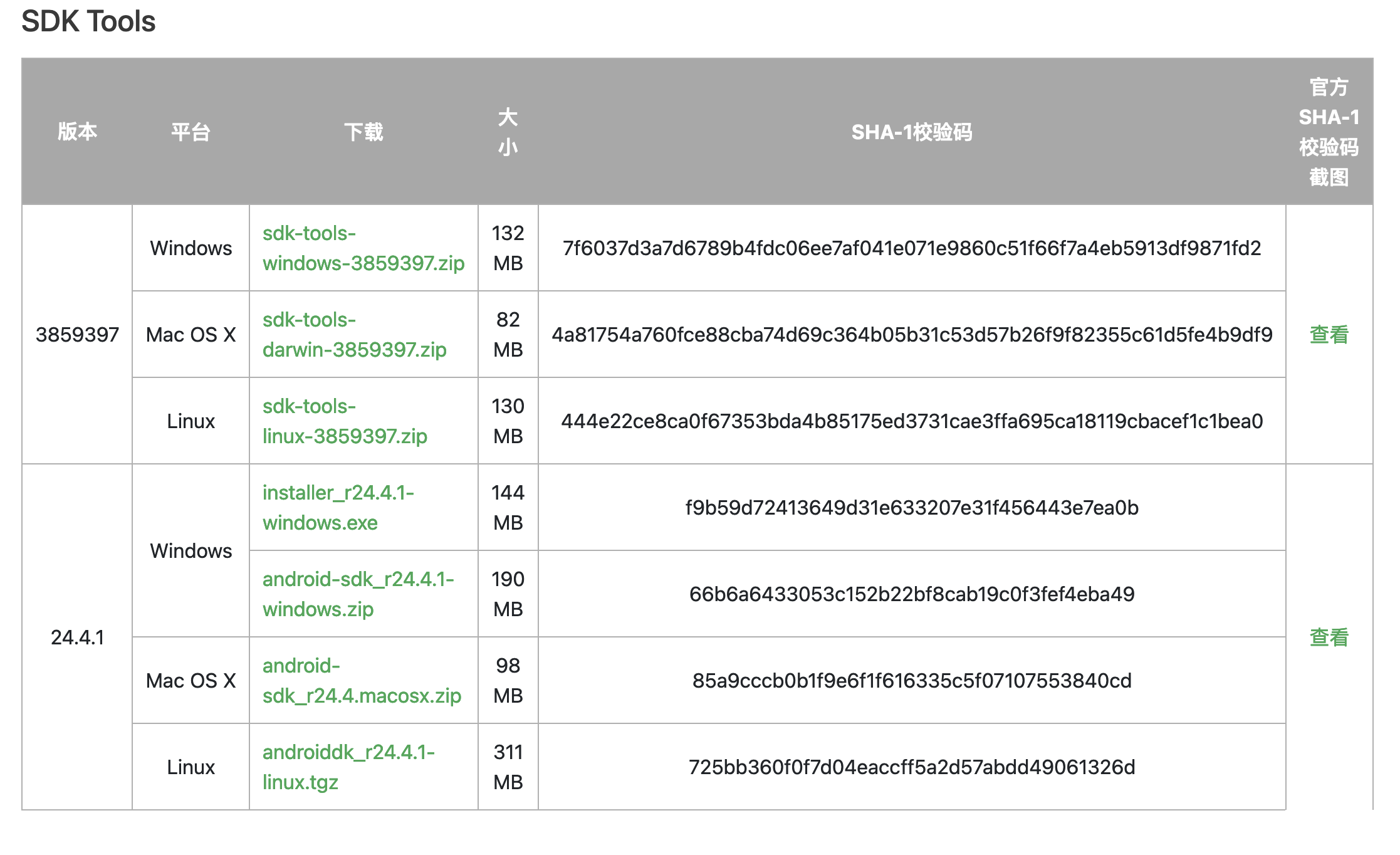Select Mac OS X platform cell for 24.4.1
Screen dimensions: 1400x855
[191, 681]
